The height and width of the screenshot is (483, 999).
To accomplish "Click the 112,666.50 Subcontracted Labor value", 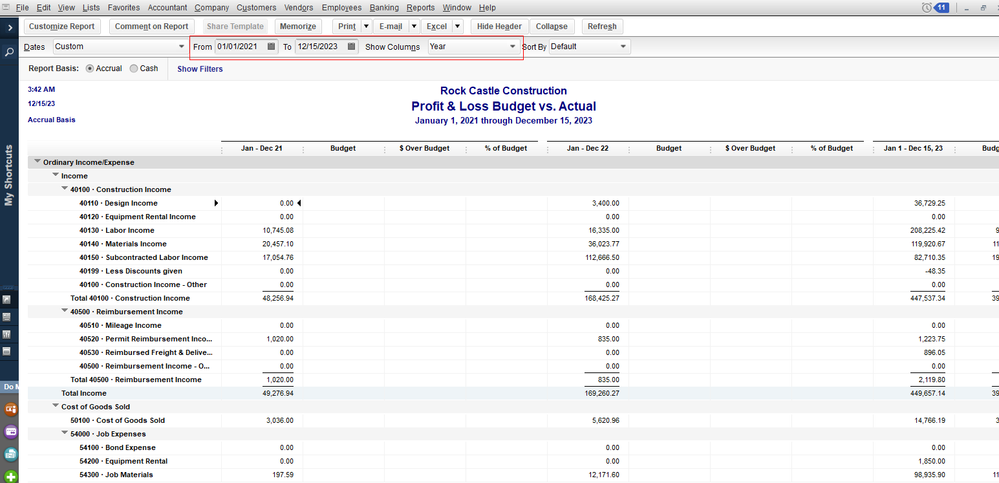I will point(601,257).
